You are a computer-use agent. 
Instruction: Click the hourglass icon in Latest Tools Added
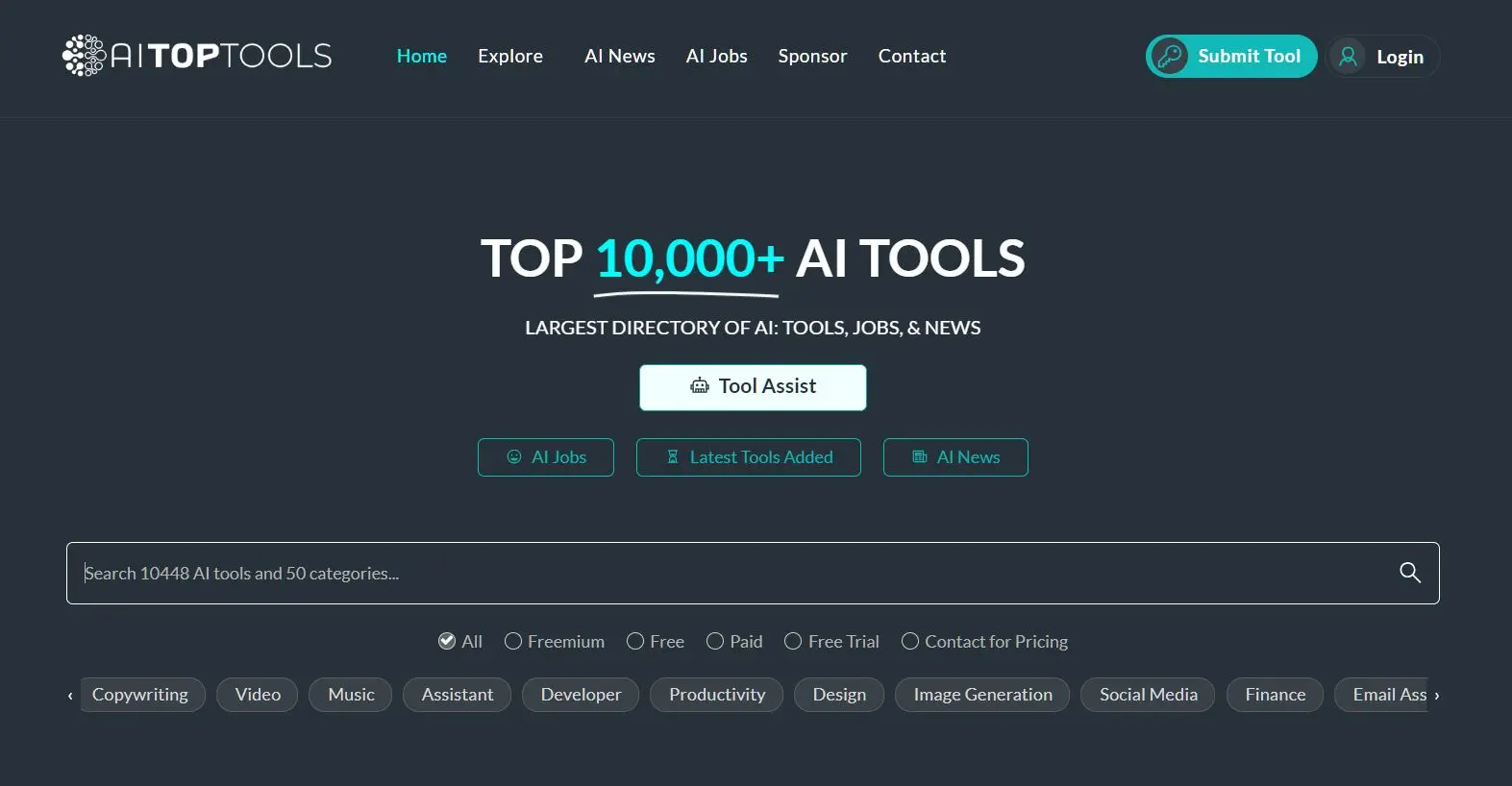click(673, 456)
